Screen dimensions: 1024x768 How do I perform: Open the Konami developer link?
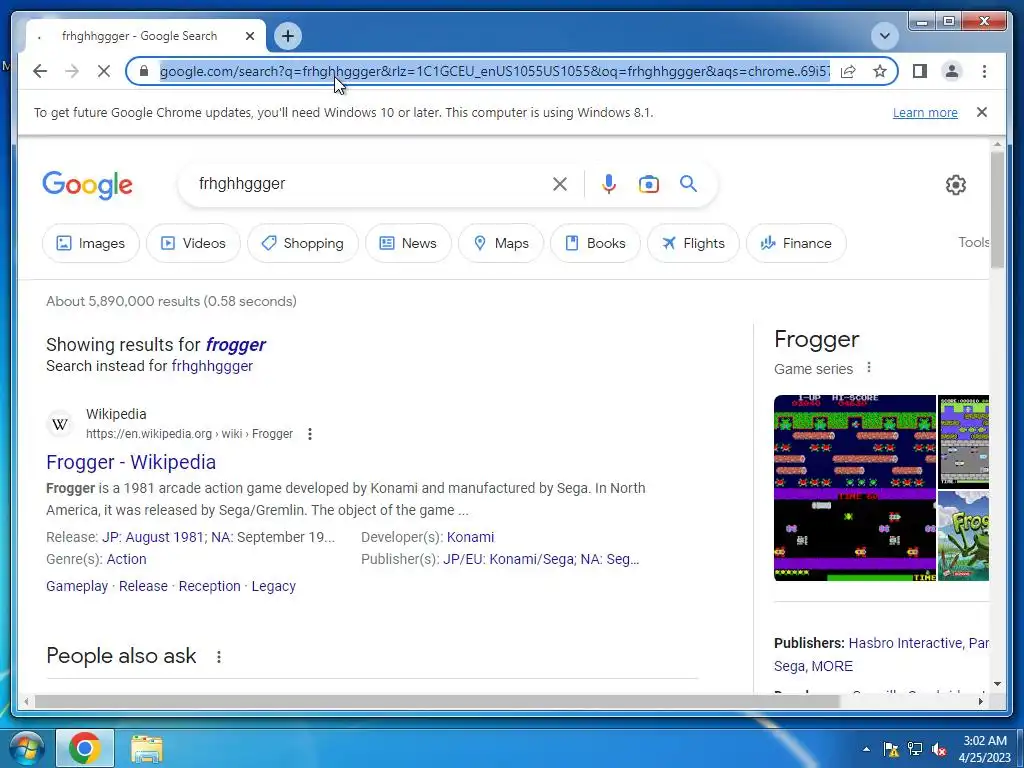tap(470, 537)
